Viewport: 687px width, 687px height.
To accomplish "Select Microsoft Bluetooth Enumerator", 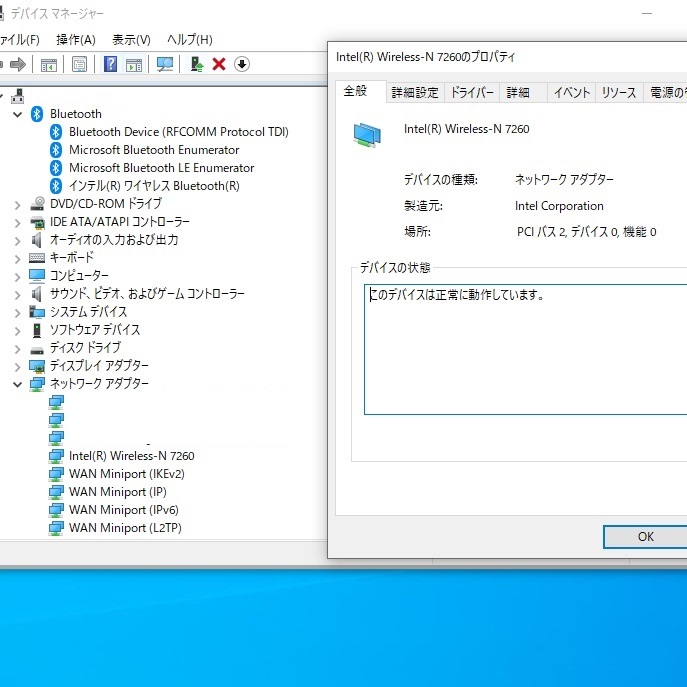I will click(x=154, y=150).
